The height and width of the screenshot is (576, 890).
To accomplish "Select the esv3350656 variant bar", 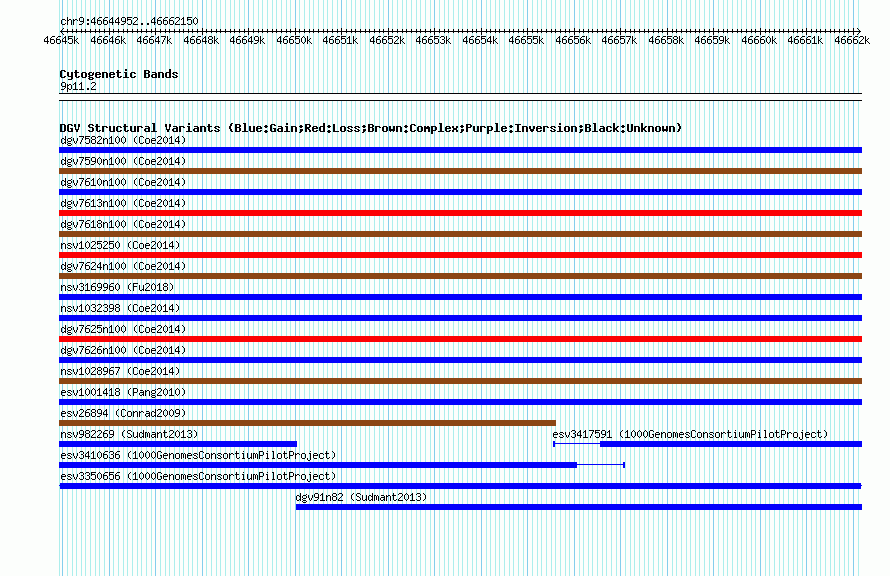I will (460, 486).
